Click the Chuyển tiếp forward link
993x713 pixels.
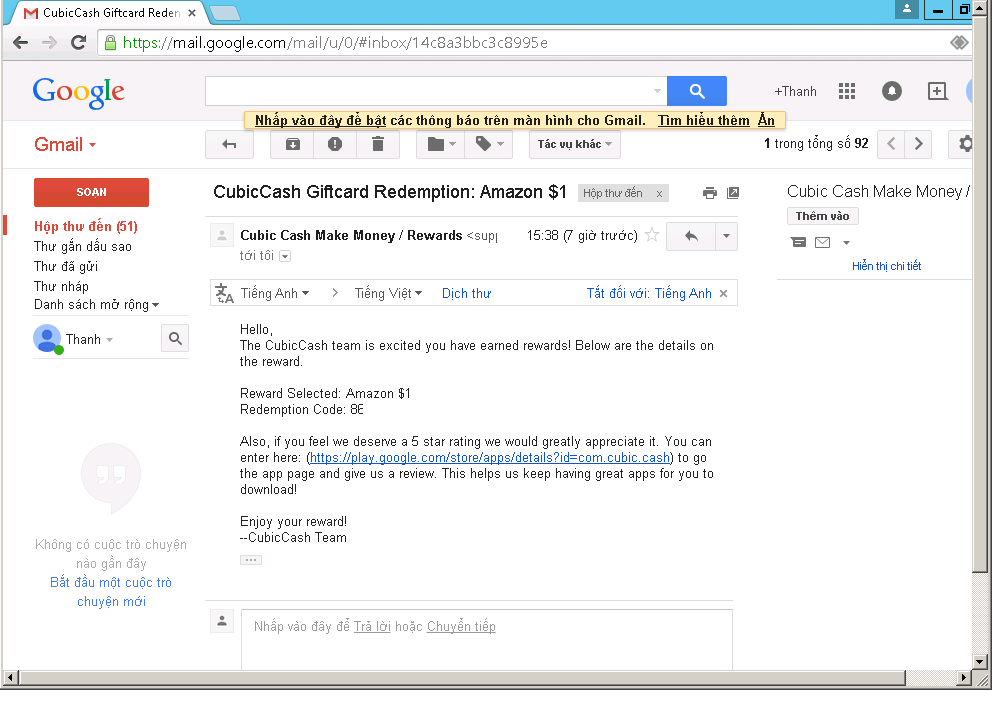pos(461,626)
